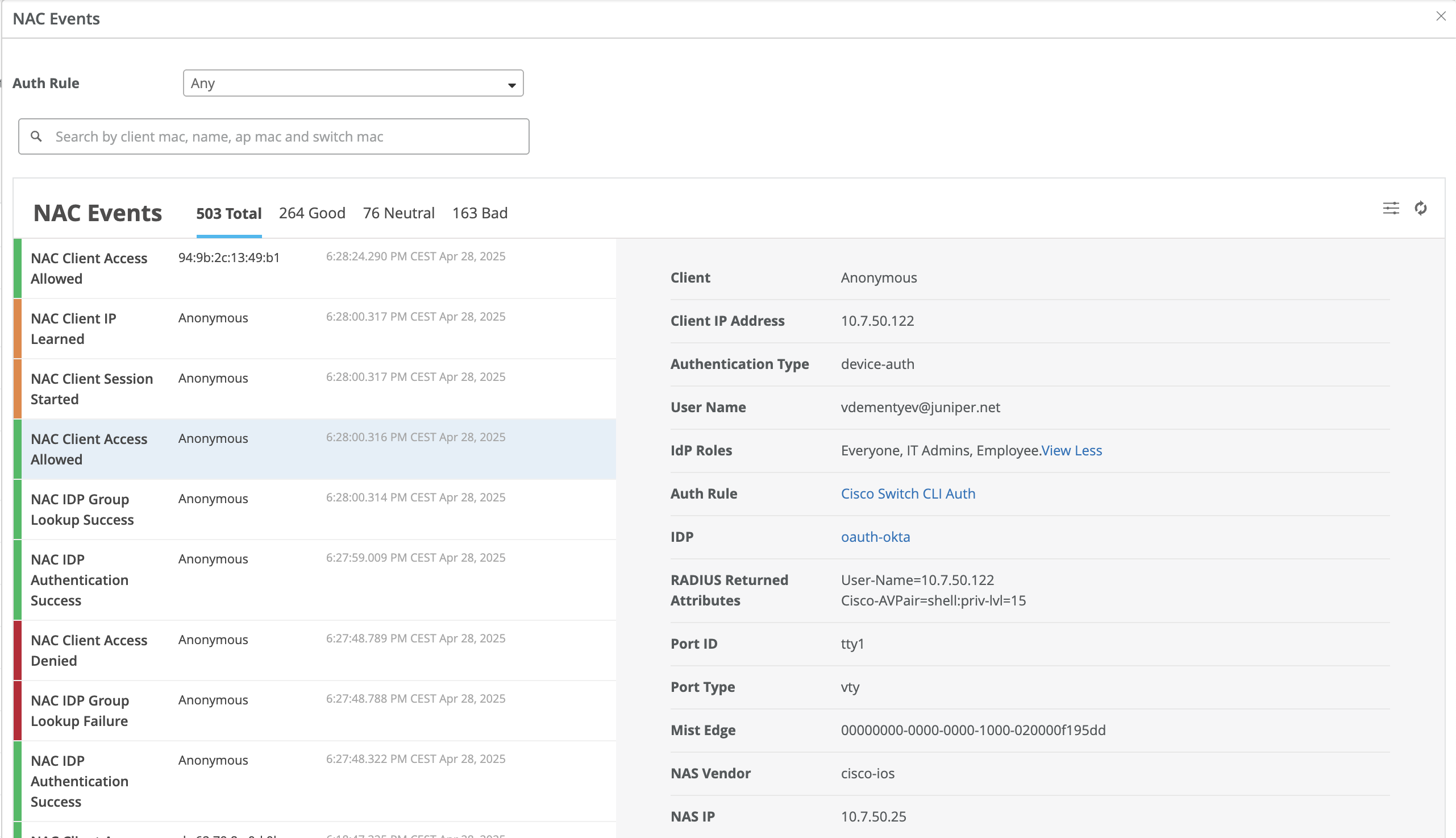
Task: Switch to the 264 Good tab
Action: click(312, 214)
